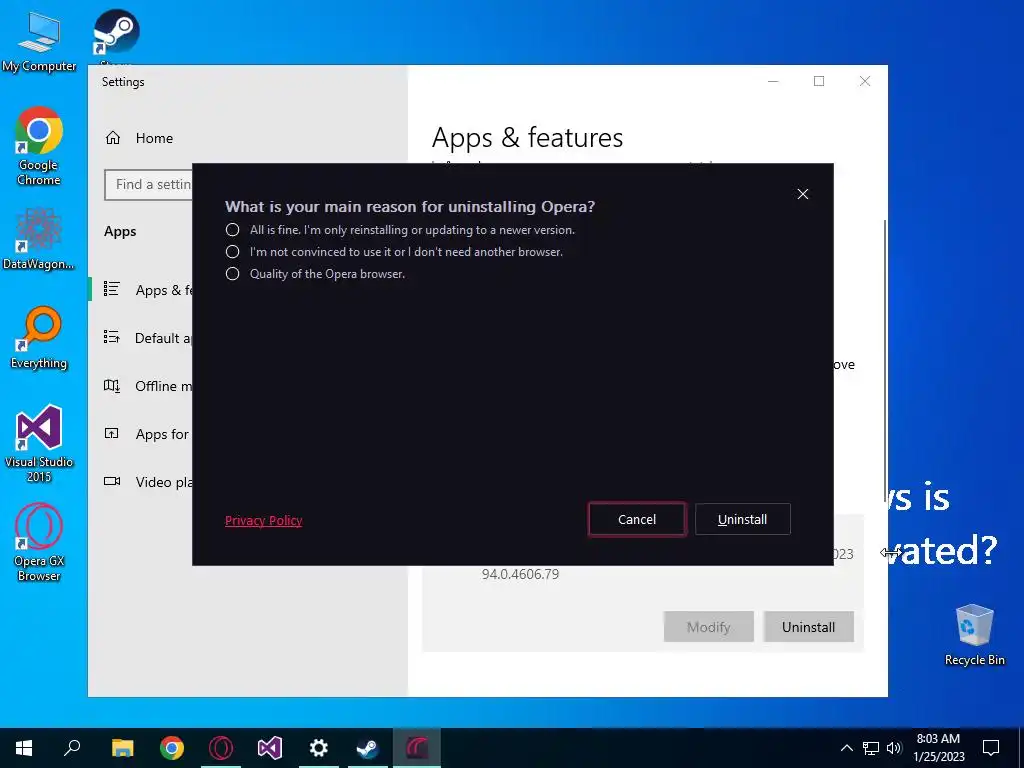
Task: Click Uninstall button in Settings window
Action: [808, 627]
